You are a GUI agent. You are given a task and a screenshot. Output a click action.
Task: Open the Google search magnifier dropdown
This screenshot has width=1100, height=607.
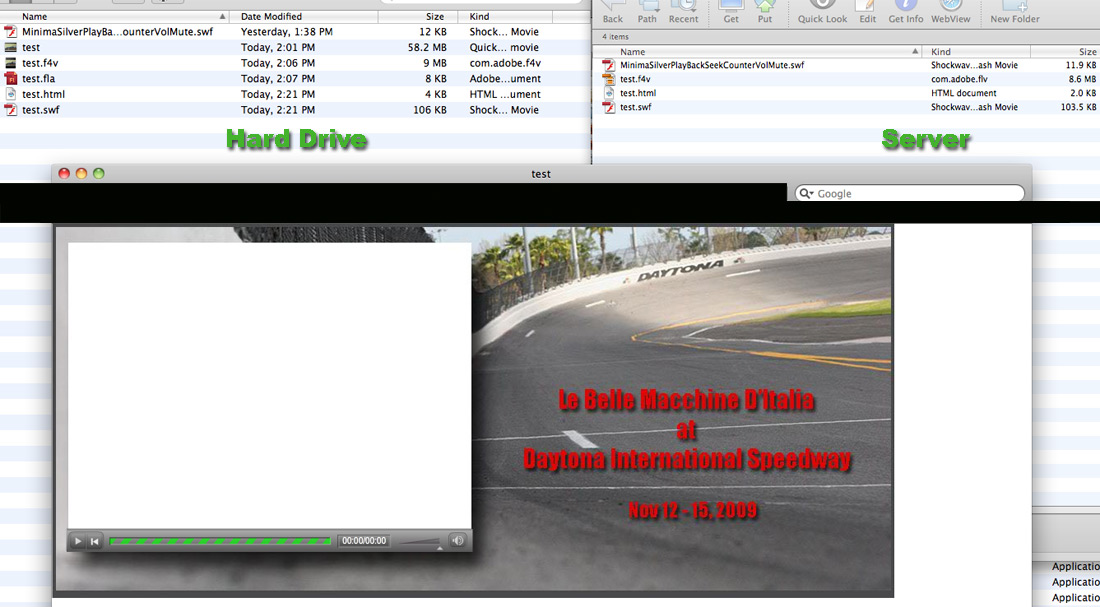tap(806, 193)
